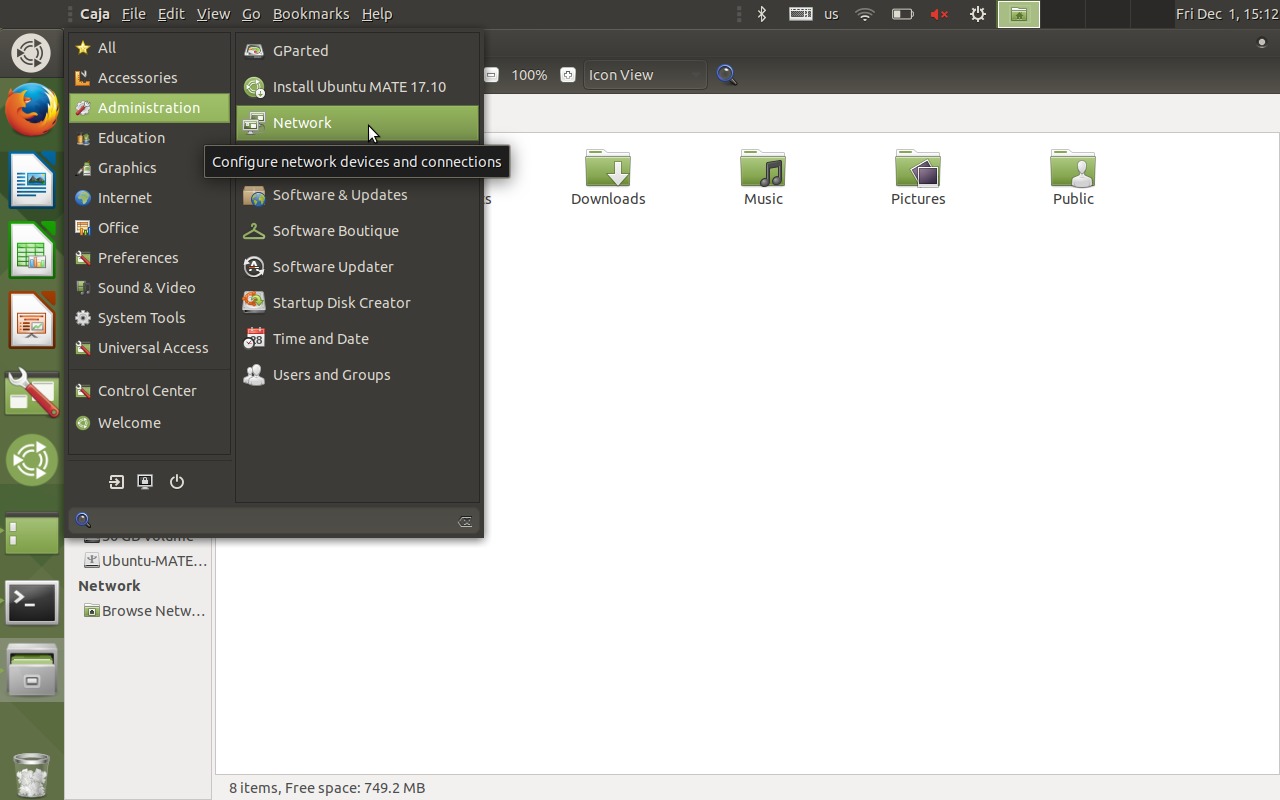Click the Bluetooth tray icon
Screen dimensions: 1280x800
pos(762,14)
